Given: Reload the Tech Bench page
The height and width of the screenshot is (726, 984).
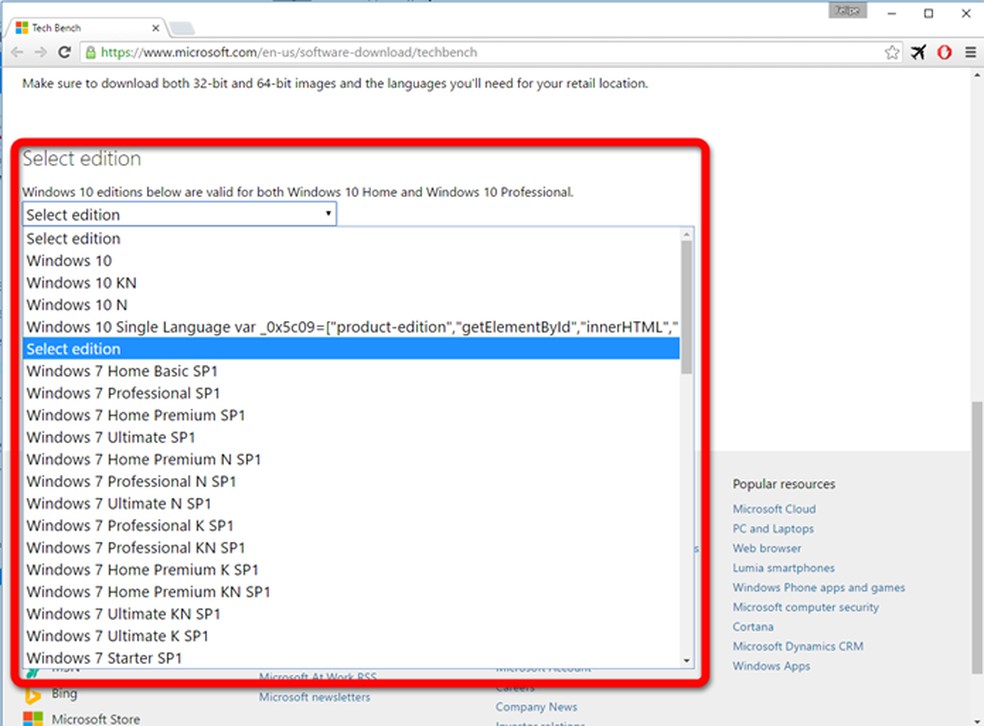Looking at the screenshot, I should point(64,52).
